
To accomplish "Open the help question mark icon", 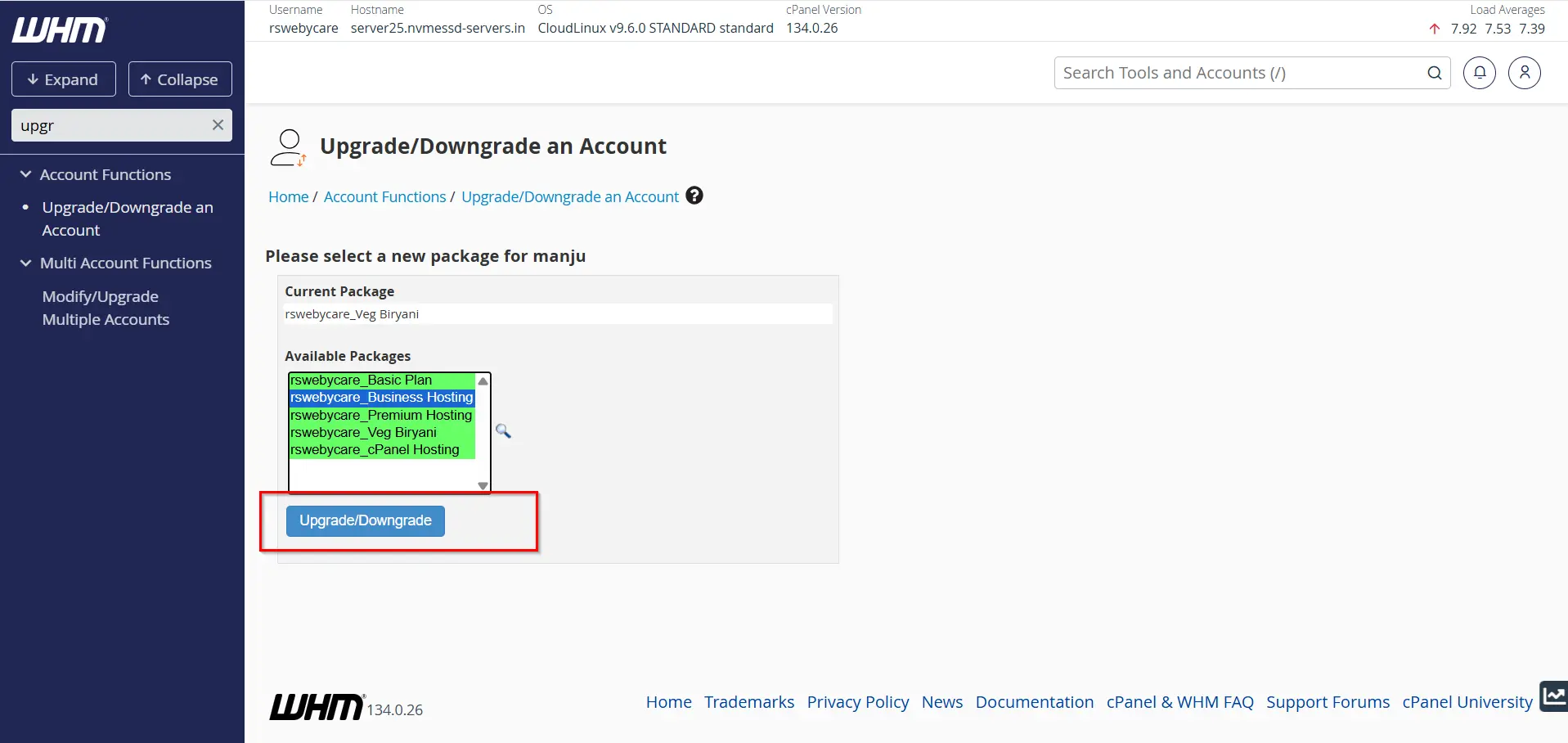I will (694, 196).
